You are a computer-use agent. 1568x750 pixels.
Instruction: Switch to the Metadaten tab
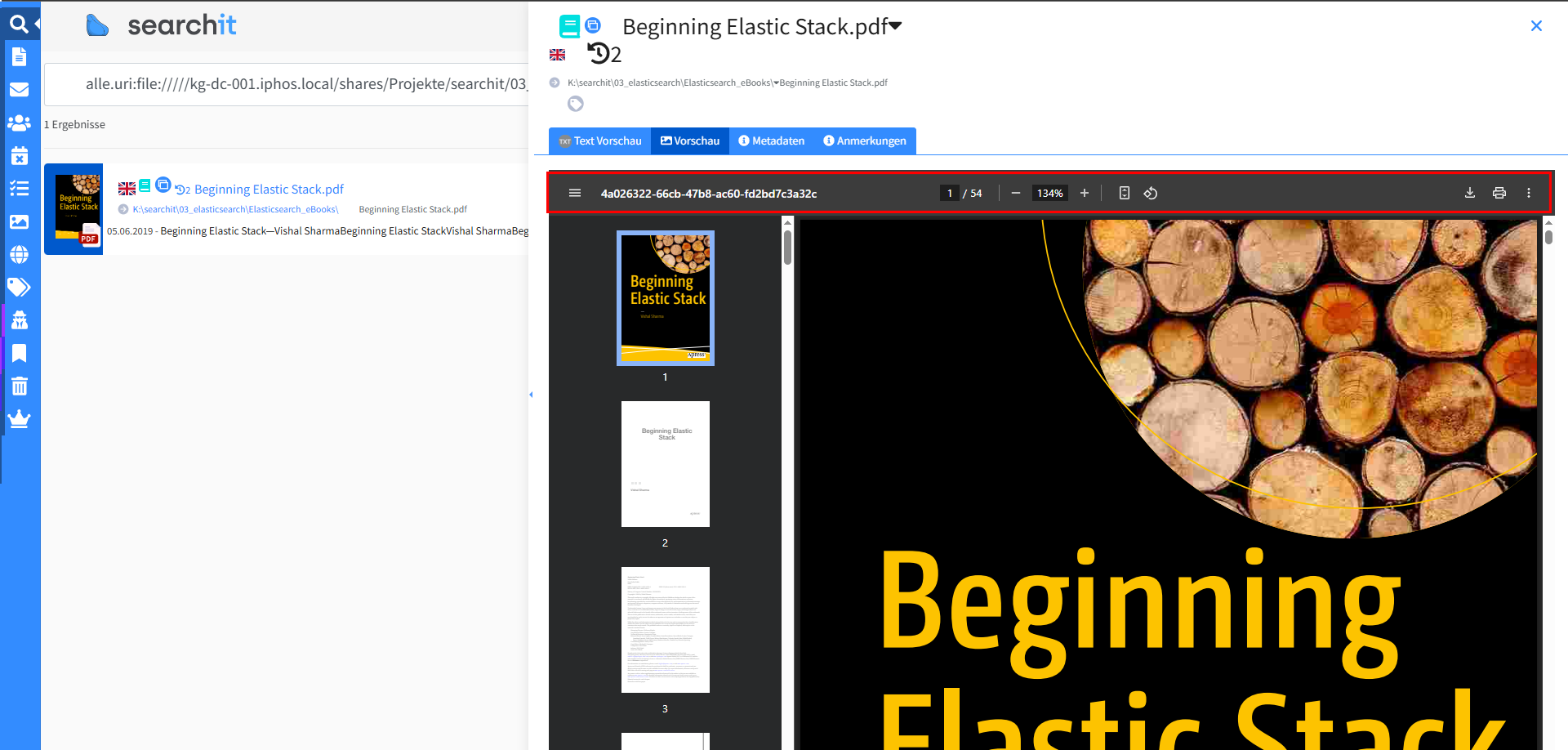pos(771,141)
